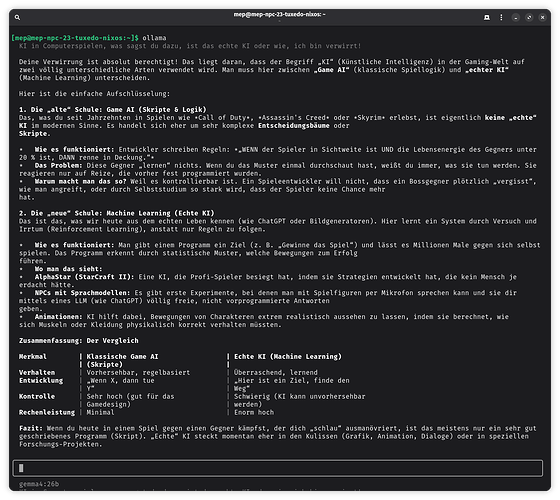The width and height of the screenshot is (560, 500).
Task: Click 'Zusammenfassung: Der Vergleich' heading
Action: (x=79, y=340)
